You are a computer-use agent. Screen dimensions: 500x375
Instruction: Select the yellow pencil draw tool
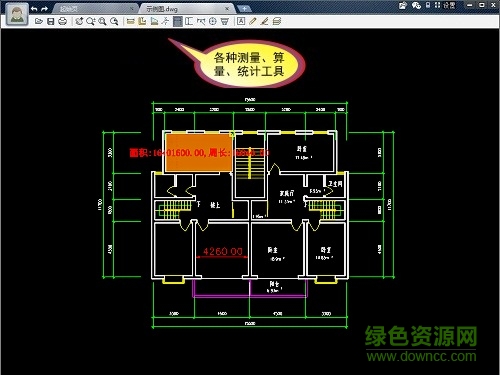click(253, 22)
